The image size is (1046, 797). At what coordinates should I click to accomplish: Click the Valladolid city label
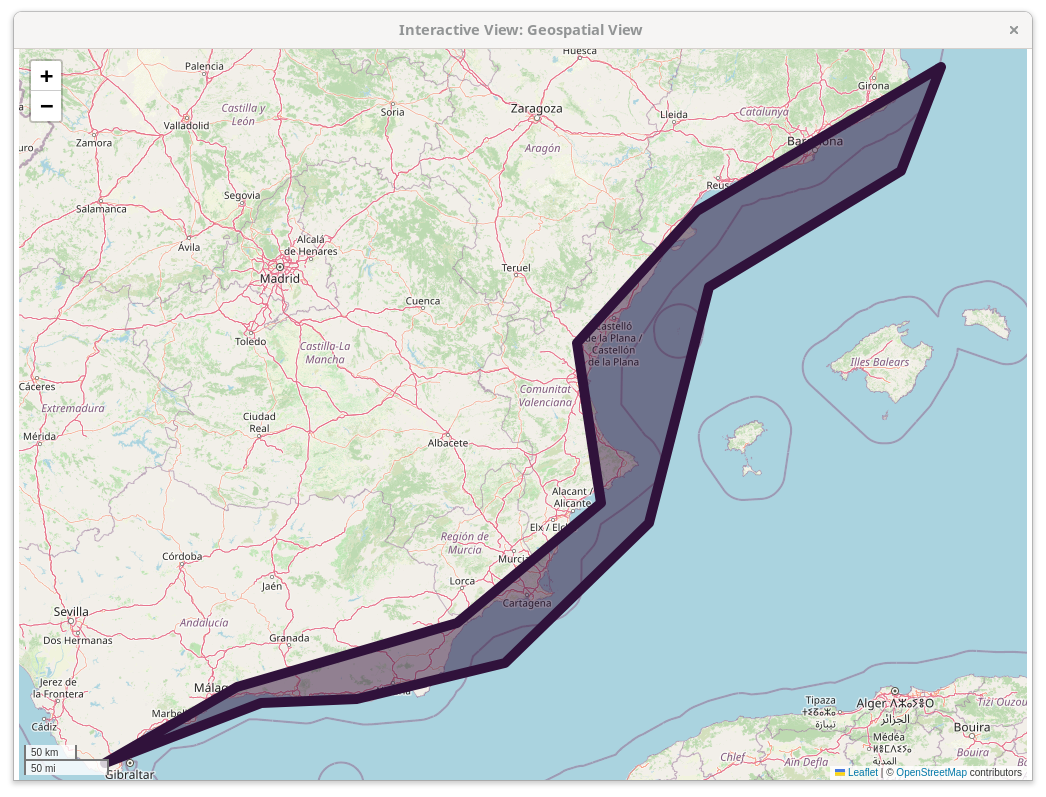(186, 125)
